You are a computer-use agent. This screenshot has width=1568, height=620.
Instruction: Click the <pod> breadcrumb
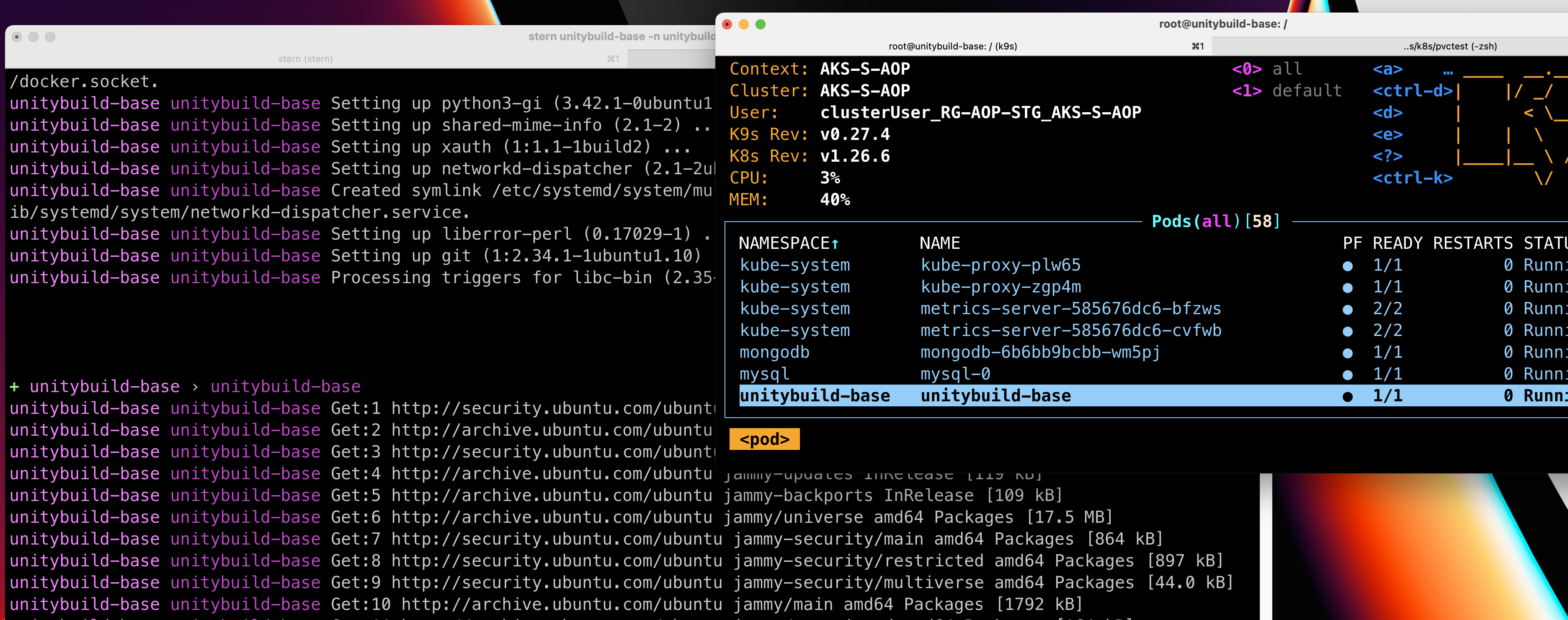point(764,439)
